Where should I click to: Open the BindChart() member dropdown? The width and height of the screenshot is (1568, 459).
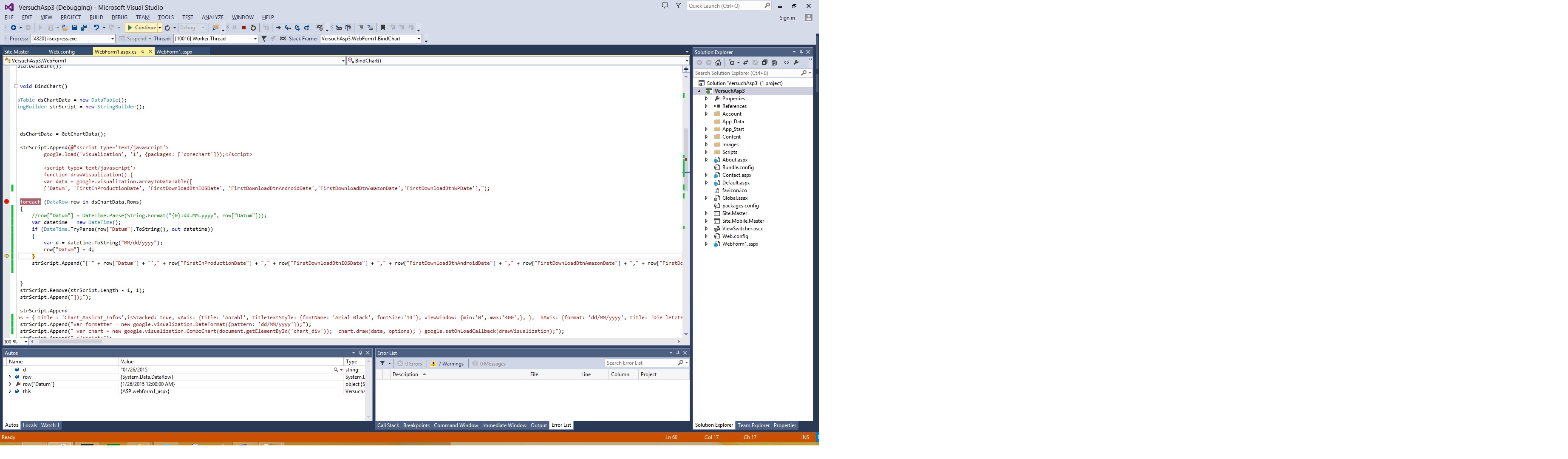click(518, 61)
